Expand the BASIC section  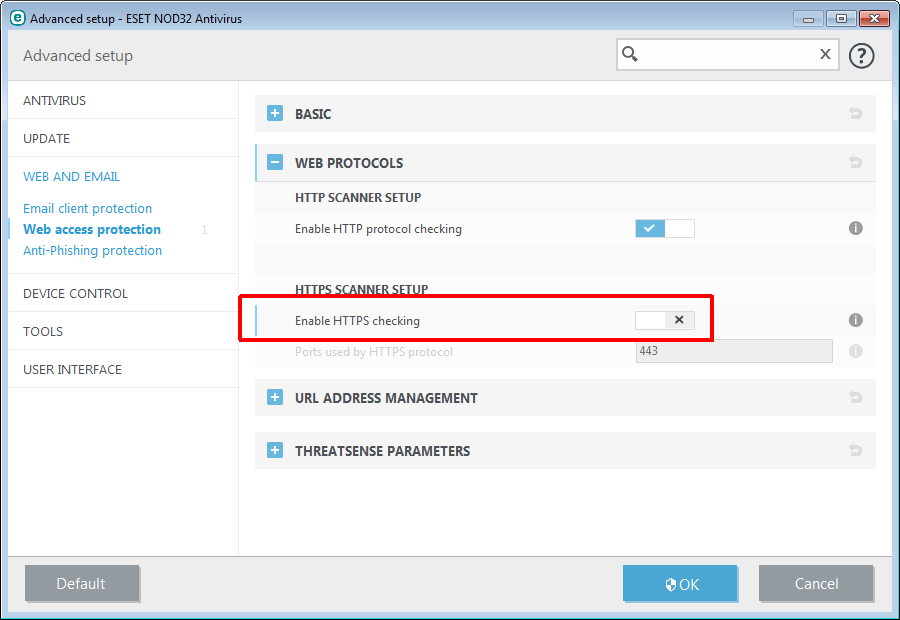(275, 113)
